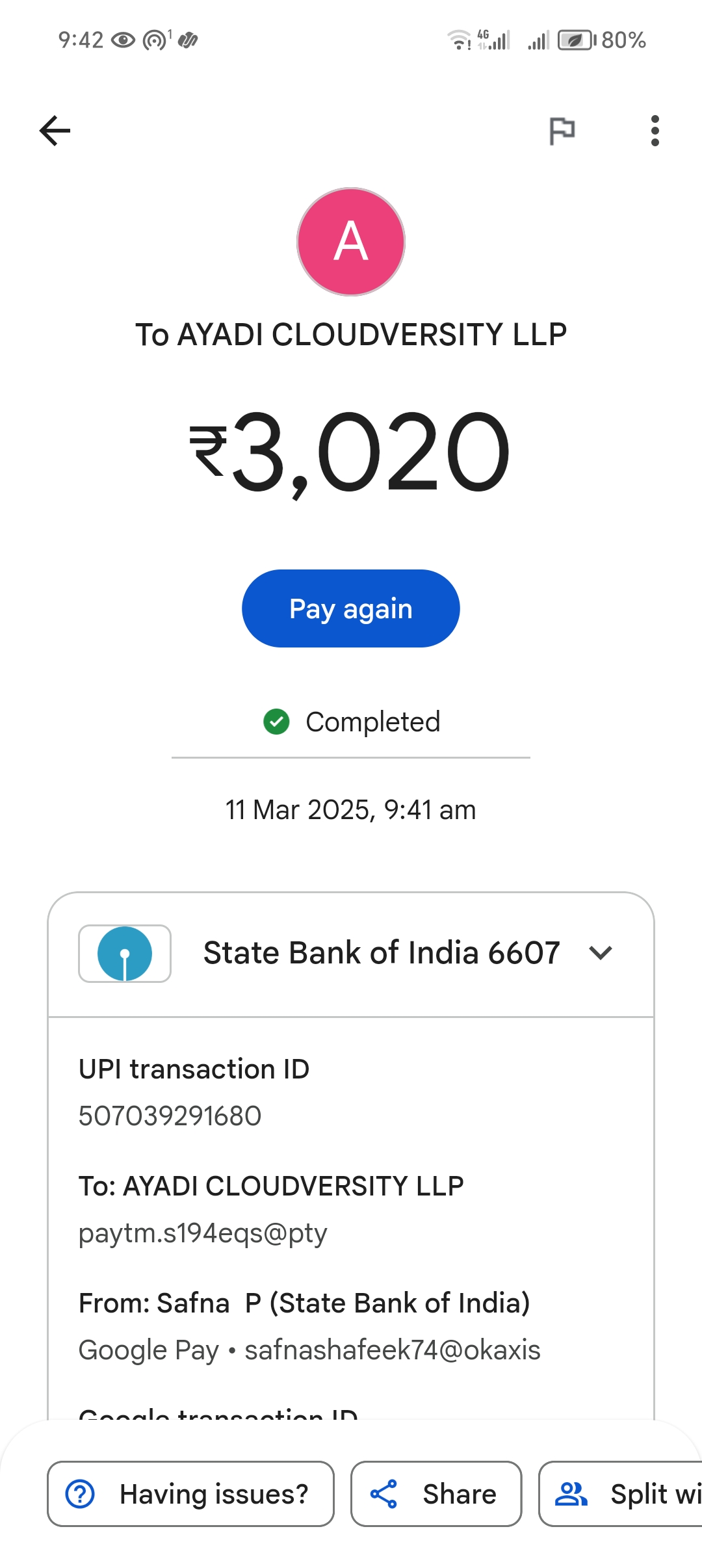Tap the State Bank of India logo
The height and width of the screenshot is (1568, 702).
(x=125, y=954)
